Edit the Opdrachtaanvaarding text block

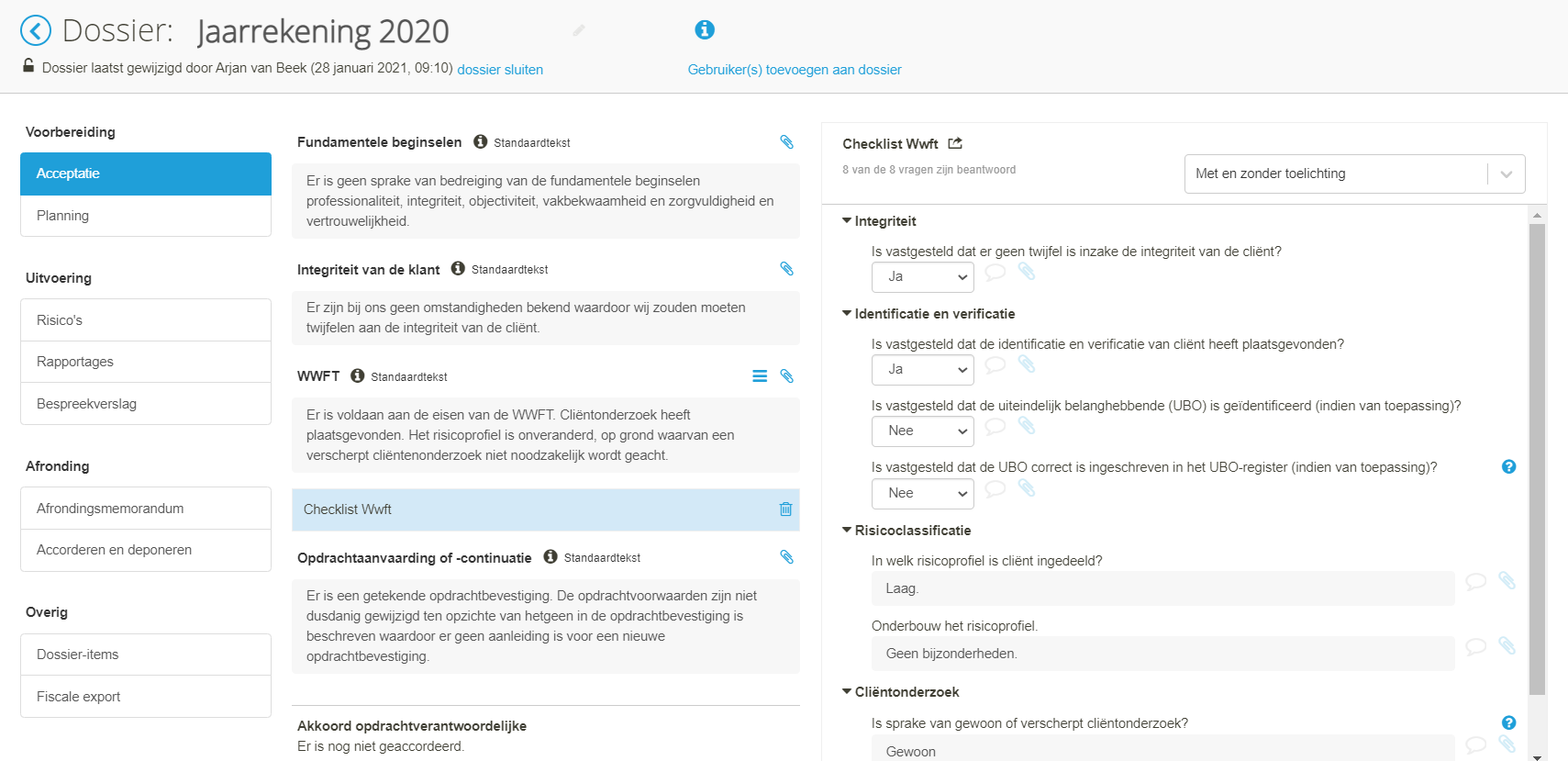[x=546, y=626]
